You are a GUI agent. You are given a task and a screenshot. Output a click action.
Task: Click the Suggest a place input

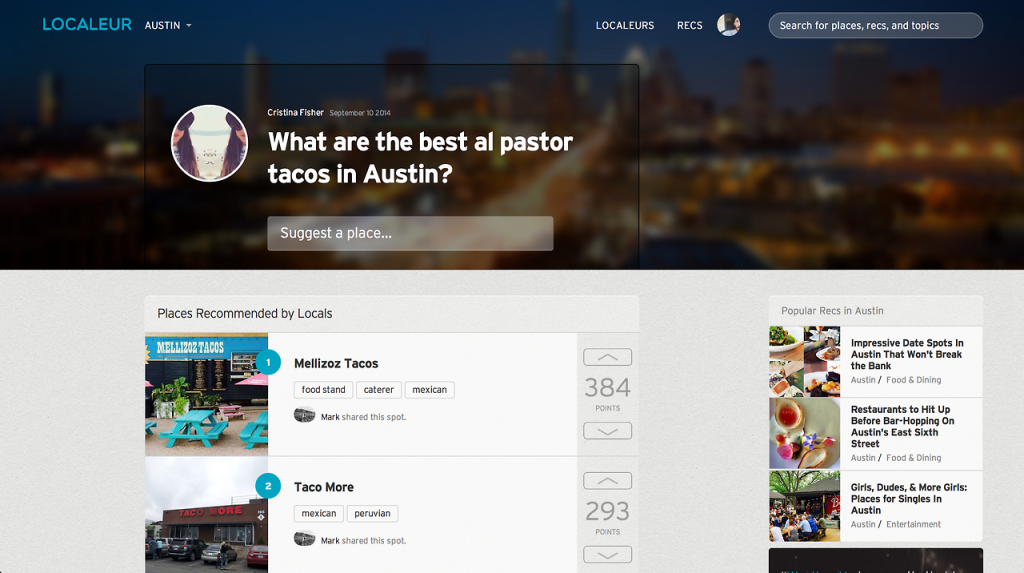click(410, 233)
